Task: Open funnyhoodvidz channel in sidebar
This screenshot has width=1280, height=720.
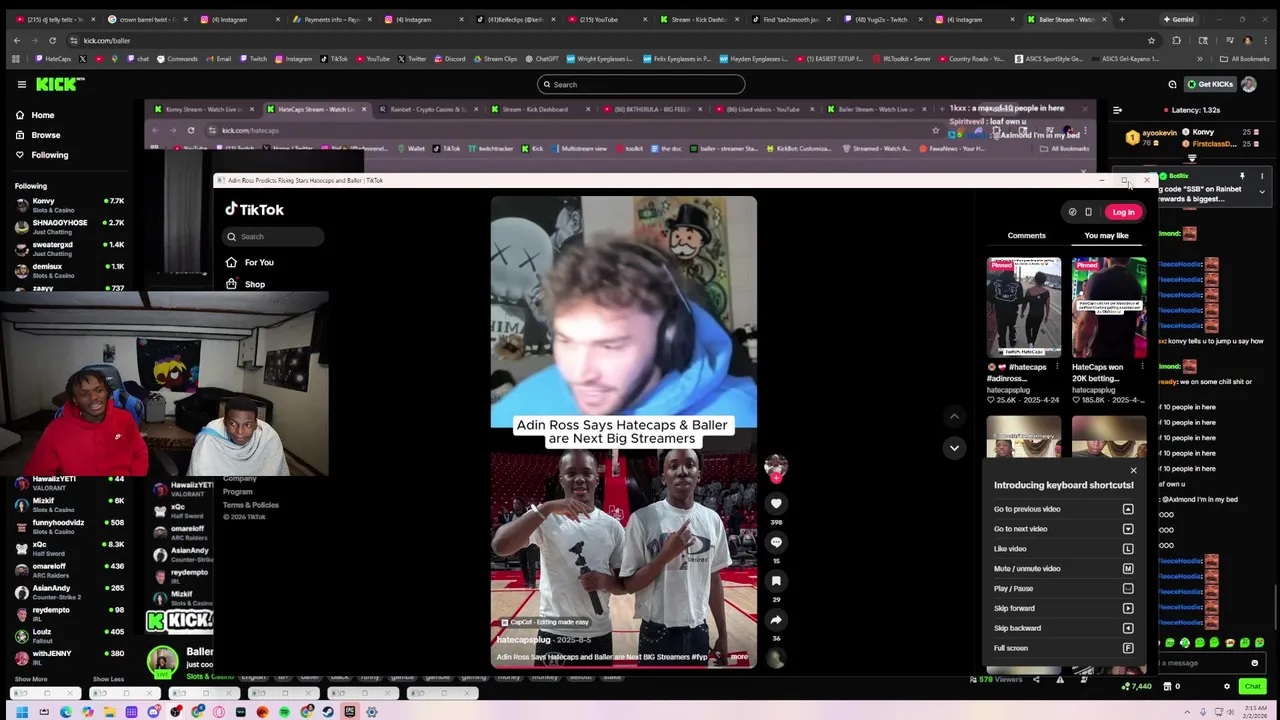Action: click(68, 527)
